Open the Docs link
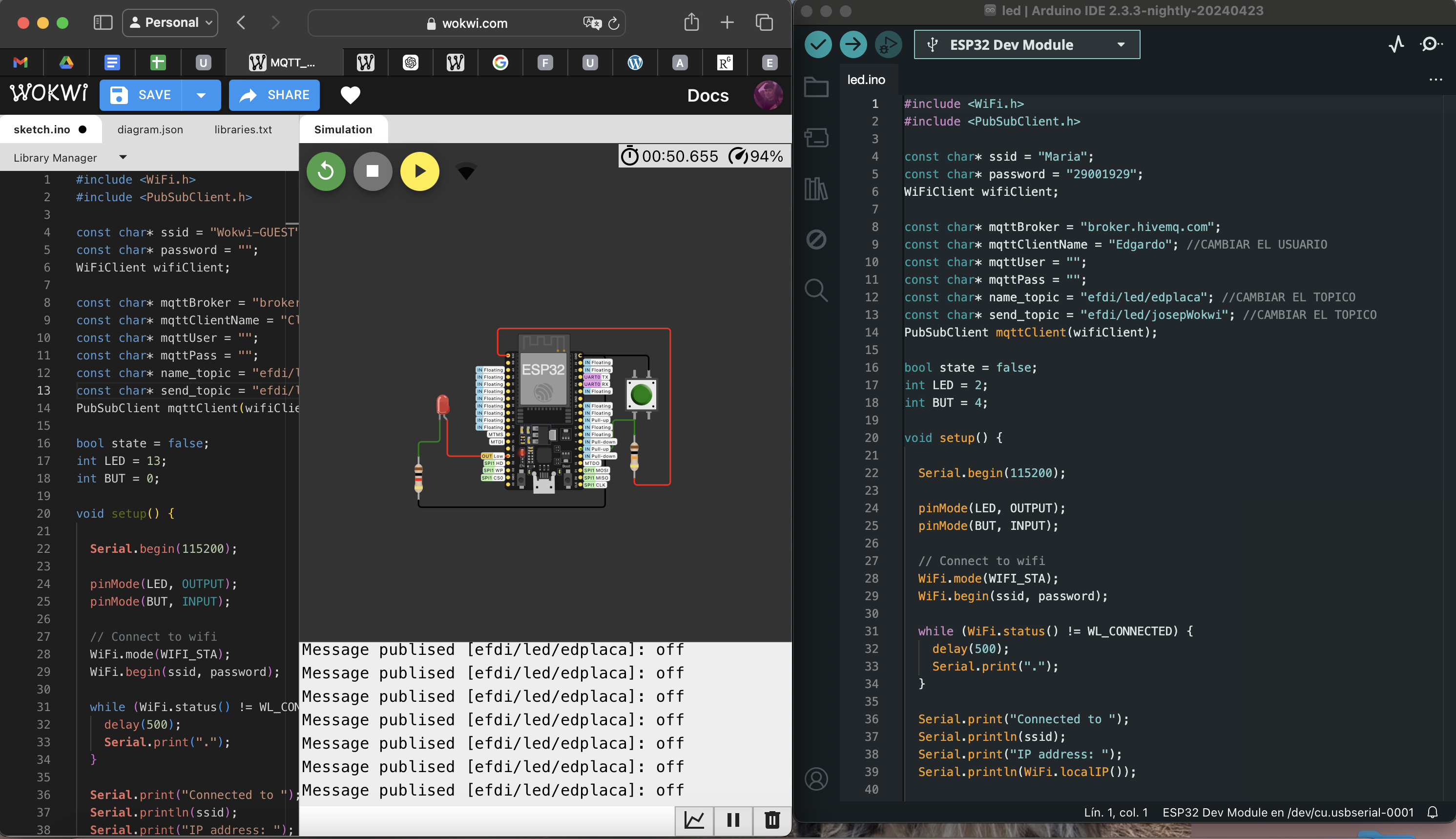The image size is (1456, 839). 707,95
